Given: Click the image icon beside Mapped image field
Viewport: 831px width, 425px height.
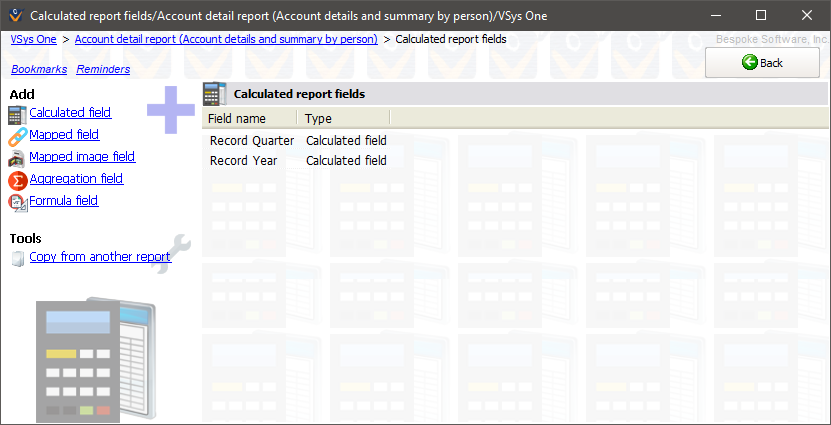Looking at the screenshot, I should [x=17, y=158].
